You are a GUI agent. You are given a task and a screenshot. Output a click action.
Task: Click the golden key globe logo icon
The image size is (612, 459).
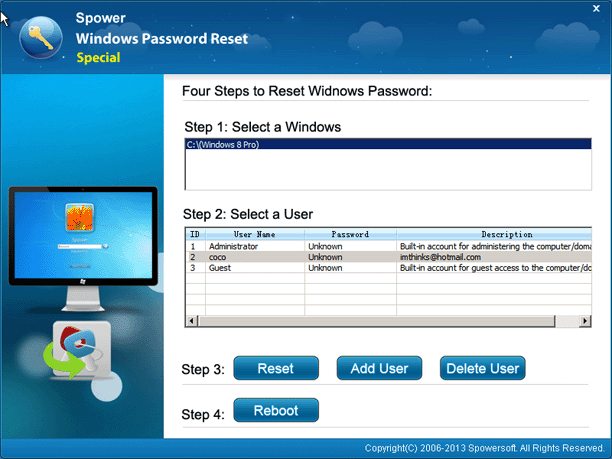(41, 38)
